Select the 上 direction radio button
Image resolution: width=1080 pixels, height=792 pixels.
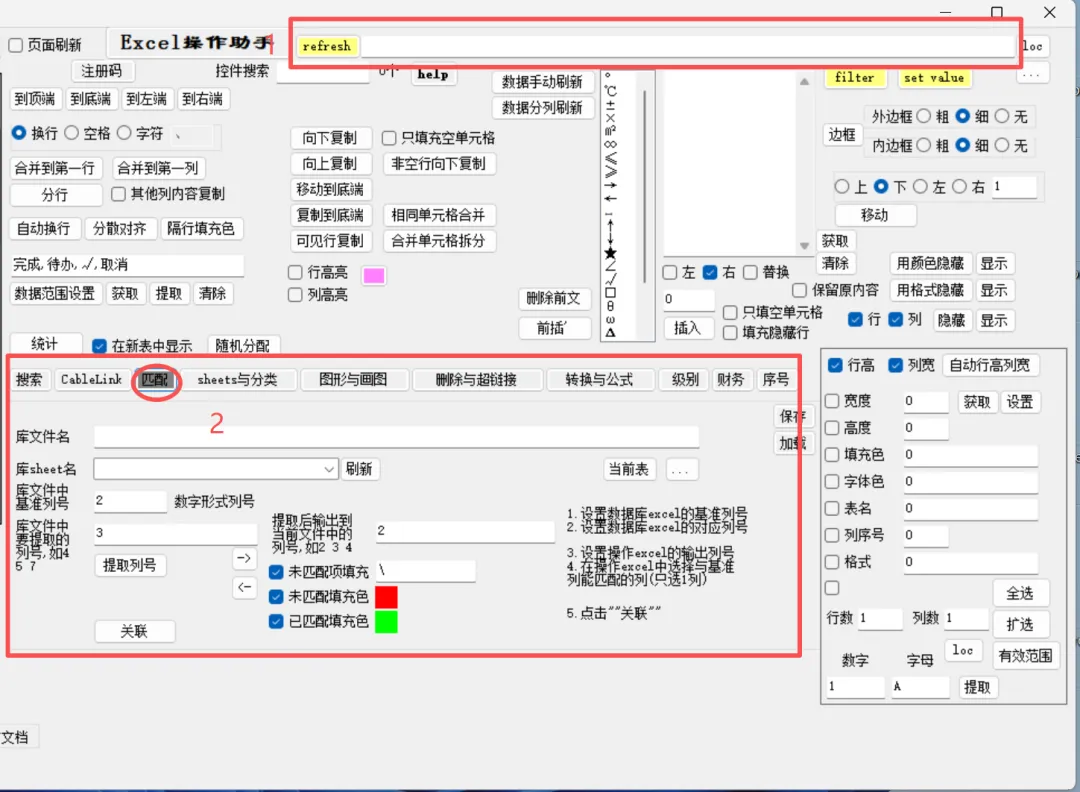coord(842,187)
